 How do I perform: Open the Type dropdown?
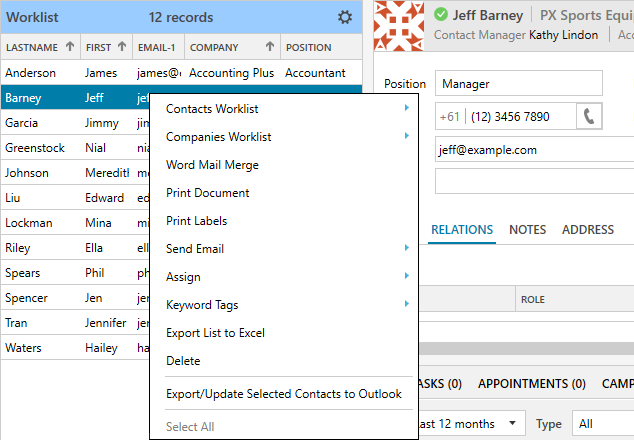[x=602, y=424]
